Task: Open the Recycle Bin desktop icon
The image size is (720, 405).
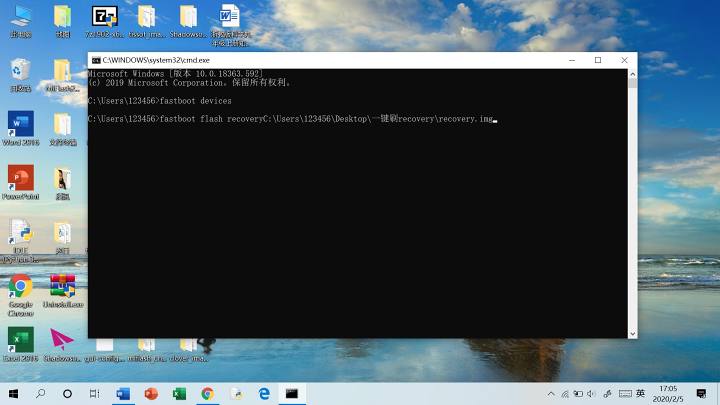Action: click(x=20, y=71)
